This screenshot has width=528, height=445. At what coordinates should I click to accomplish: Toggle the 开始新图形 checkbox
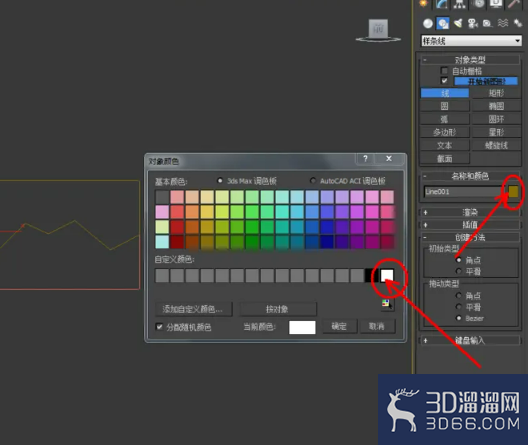(444, 81)
